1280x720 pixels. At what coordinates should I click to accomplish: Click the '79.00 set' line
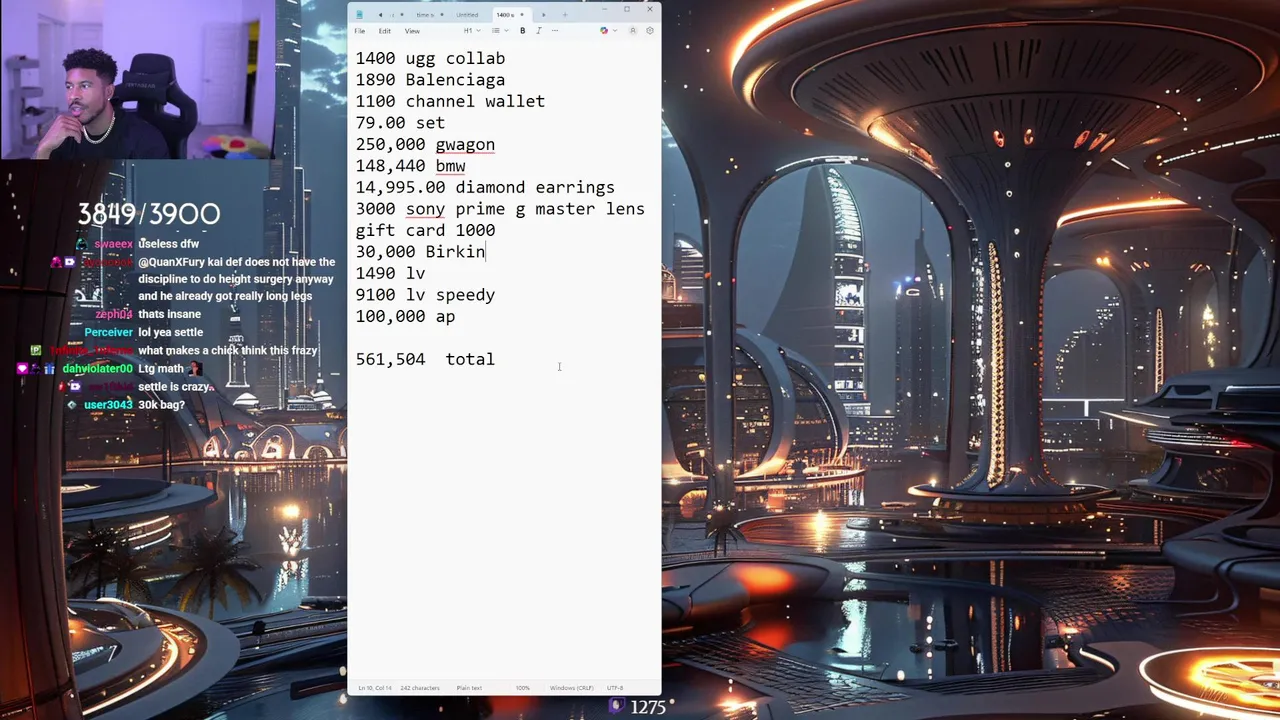coord(400,123)
